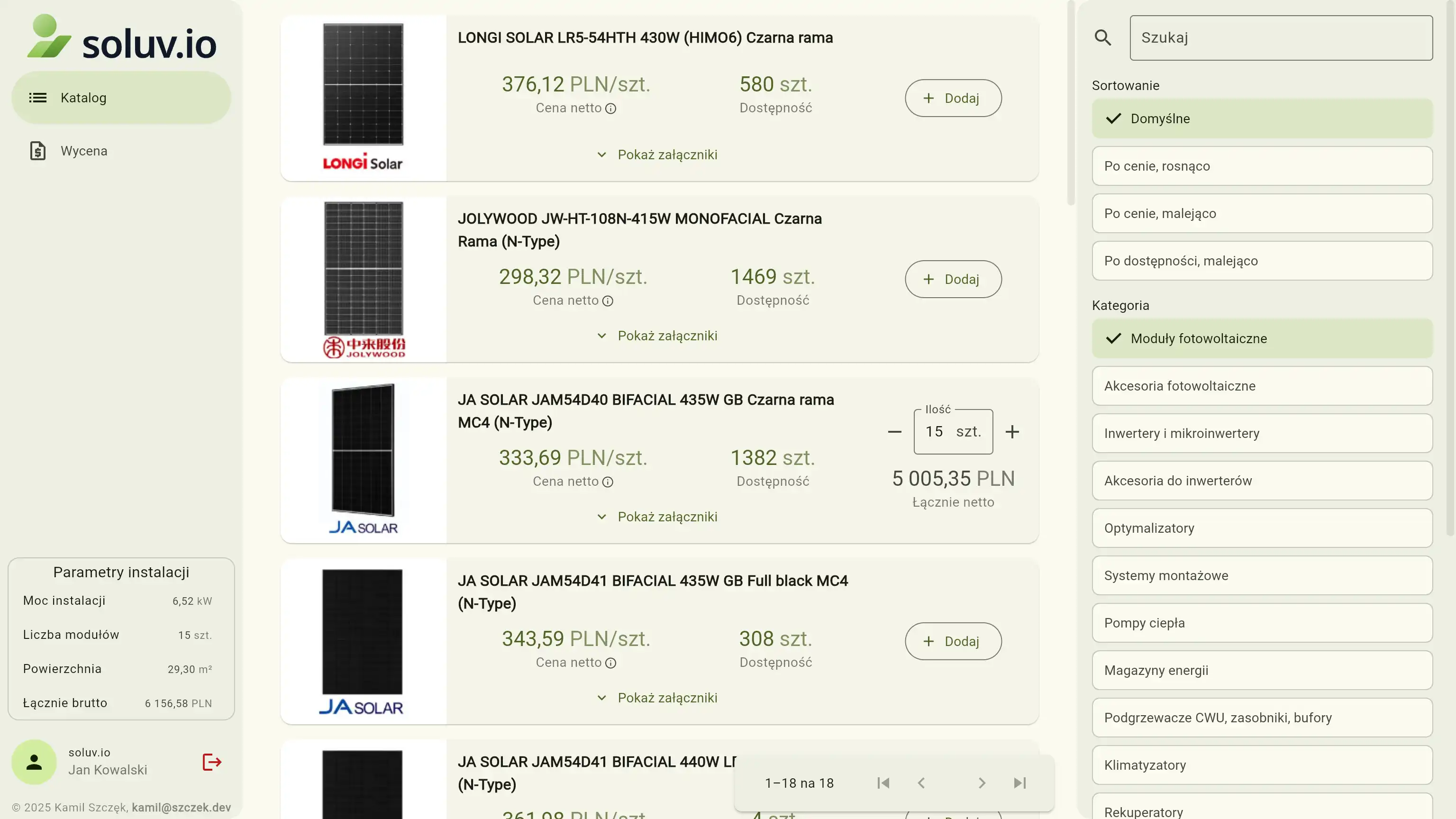
Task: Decrease JA SOLAR JAM54D40 quantity with minus
Action: 894,432
